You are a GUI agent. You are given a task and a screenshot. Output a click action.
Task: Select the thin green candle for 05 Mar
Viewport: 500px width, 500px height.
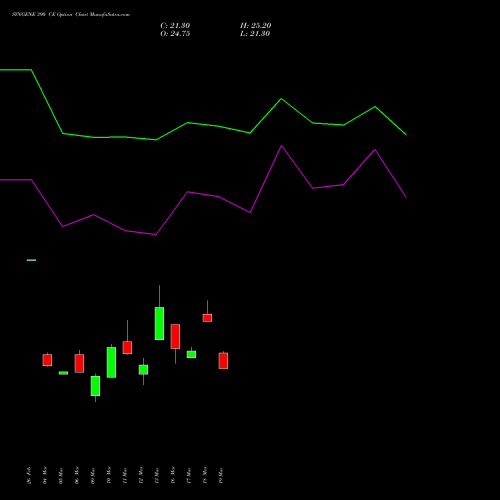63,373
